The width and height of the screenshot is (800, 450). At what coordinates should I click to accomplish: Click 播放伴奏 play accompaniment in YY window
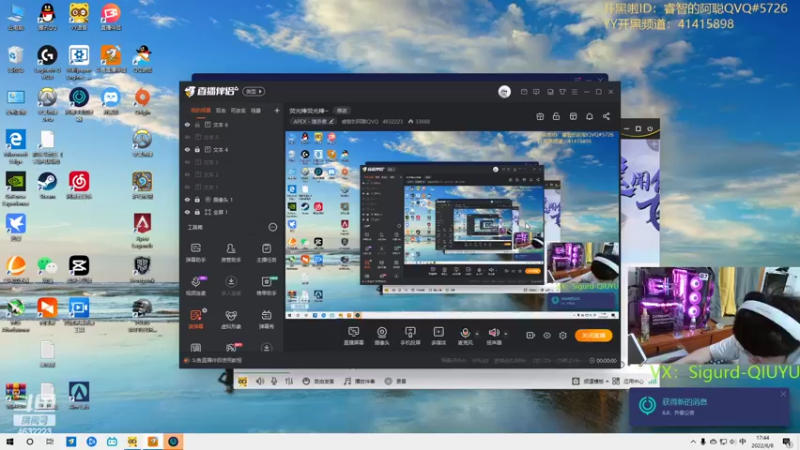(x=359, y=381)
